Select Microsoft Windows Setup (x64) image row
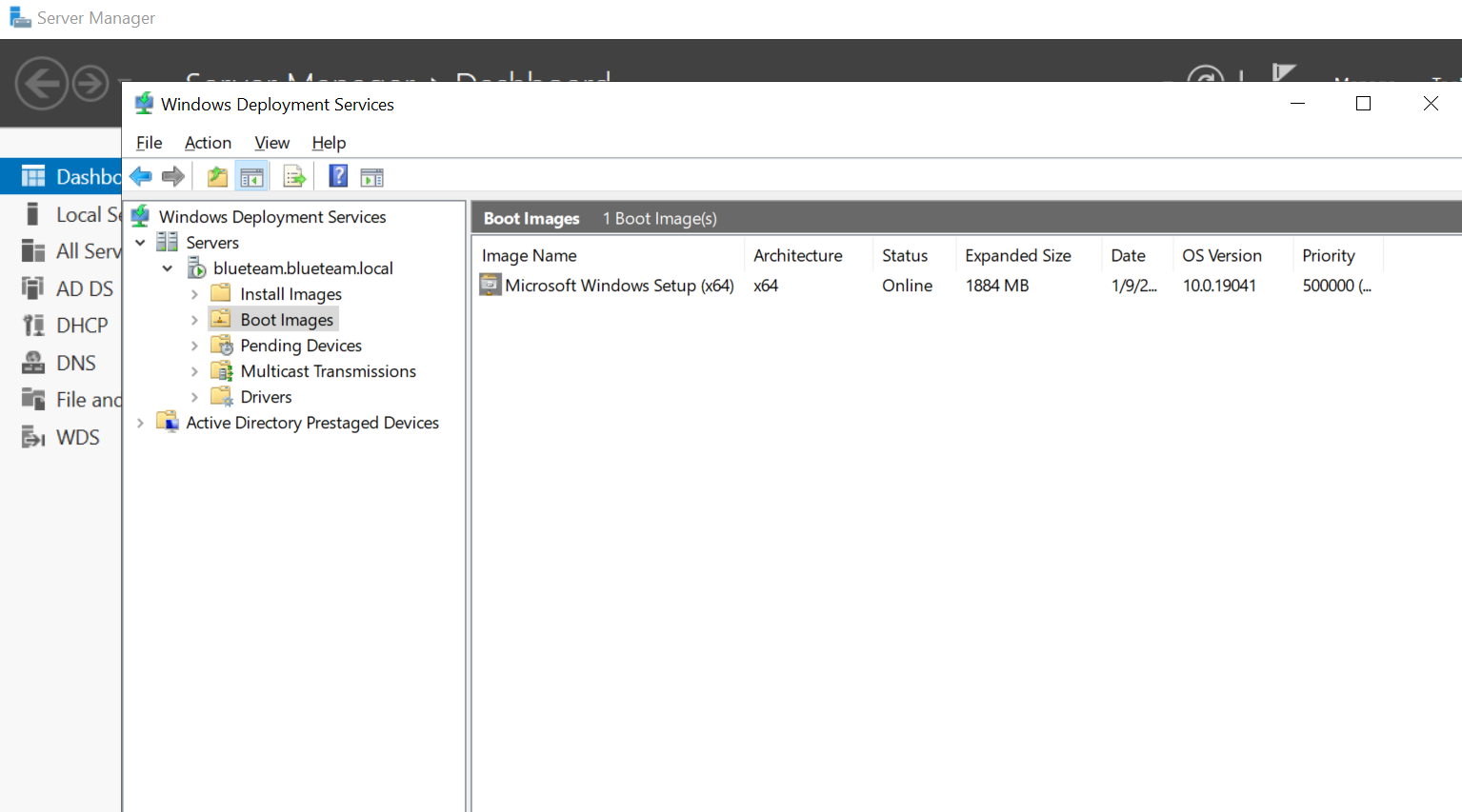Viewport: 1462px width, 812px height. point(929,286)
